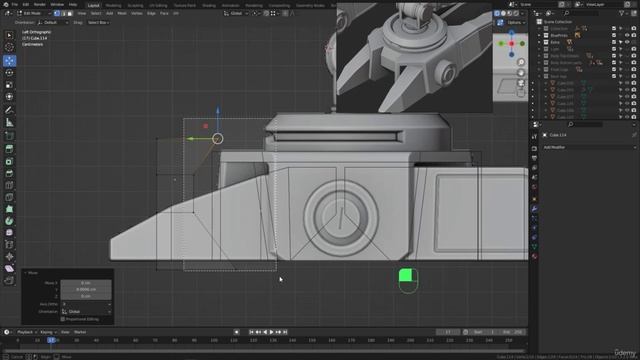640x360 pixels.
Task: Play the animation forward
Action: [271, 332]
